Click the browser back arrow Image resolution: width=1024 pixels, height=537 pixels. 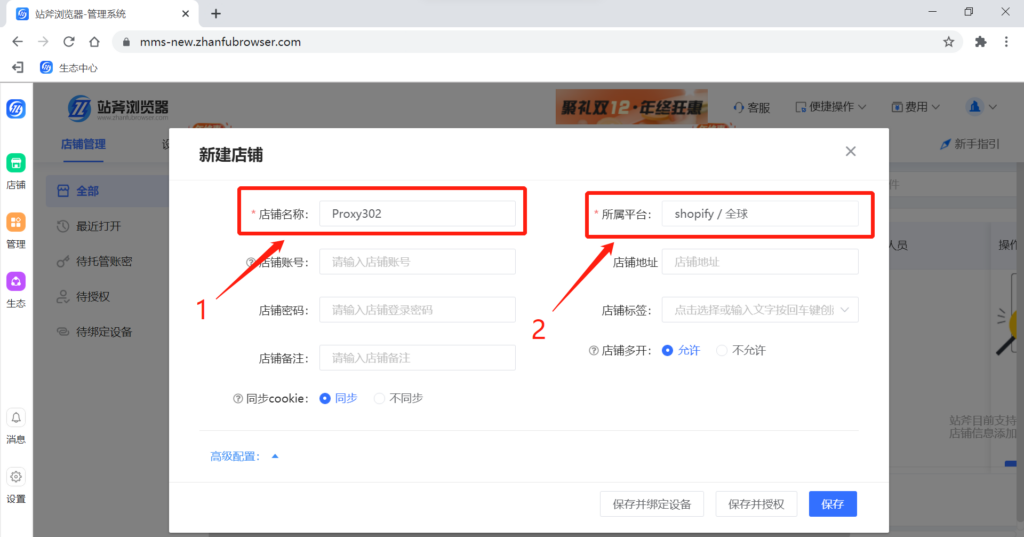(18, 42)
